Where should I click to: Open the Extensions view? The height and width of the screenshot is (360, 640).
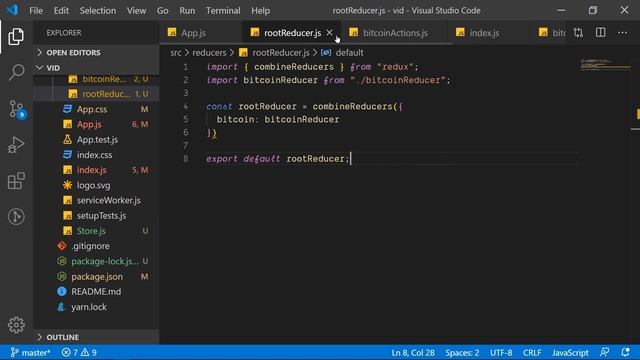click(x=16, y=181)
